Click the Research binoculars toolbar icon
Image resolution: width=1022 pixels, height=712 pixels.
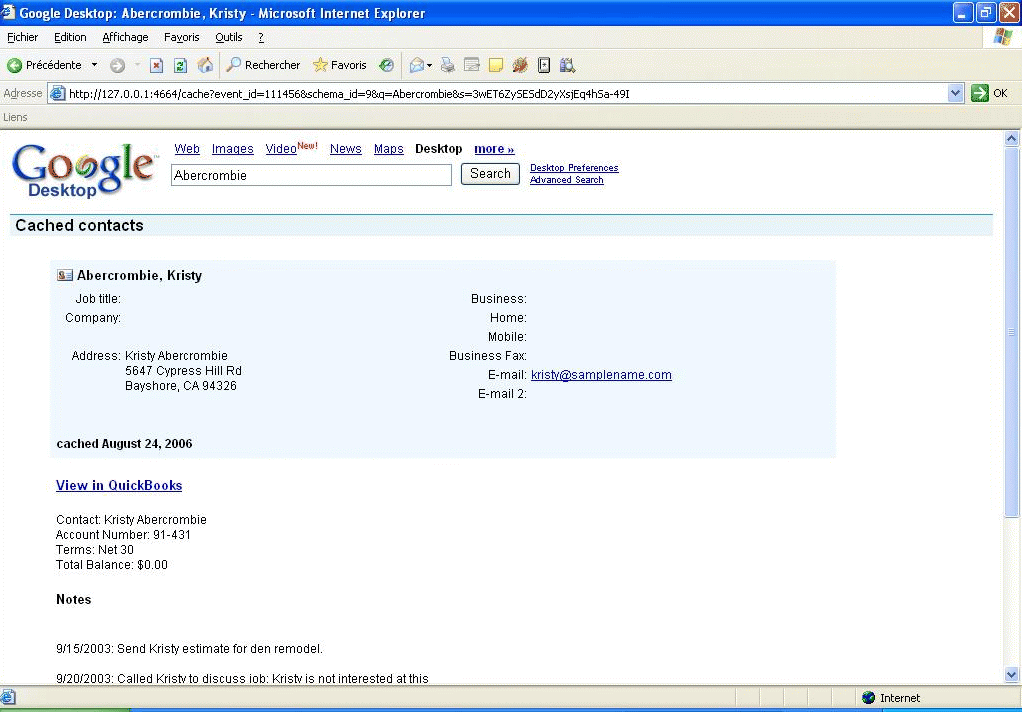pyautogui.click(x=568, y=65)
